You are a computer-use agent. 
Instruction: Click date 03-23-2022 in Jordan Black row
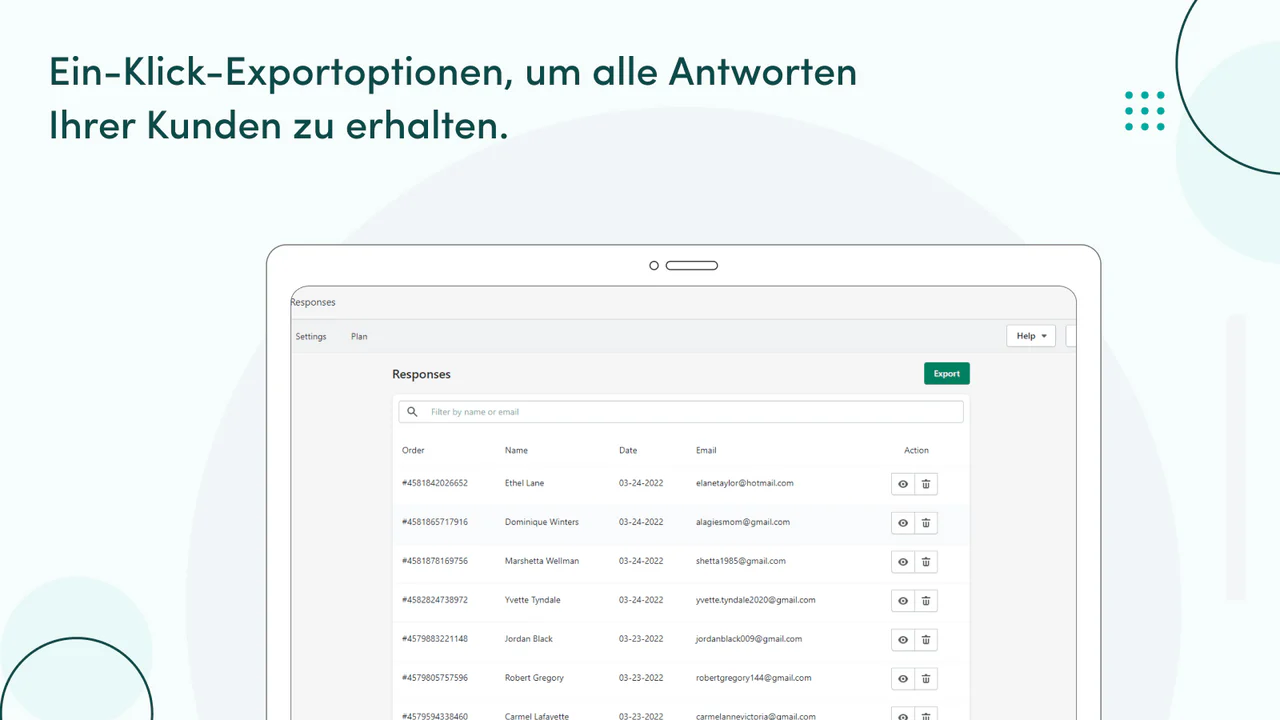click(x=641, y=639)
